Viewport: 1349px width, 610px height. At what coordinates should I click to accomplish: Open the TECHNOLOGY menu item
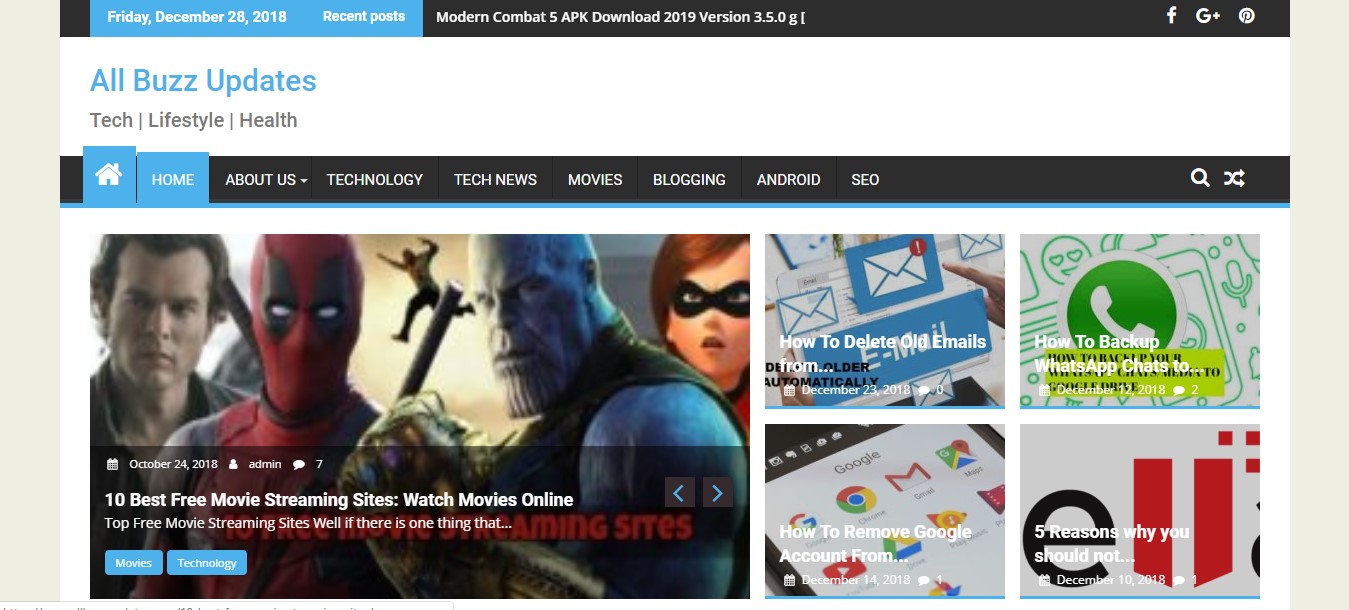pyautogui.click(x=375, y=180)
